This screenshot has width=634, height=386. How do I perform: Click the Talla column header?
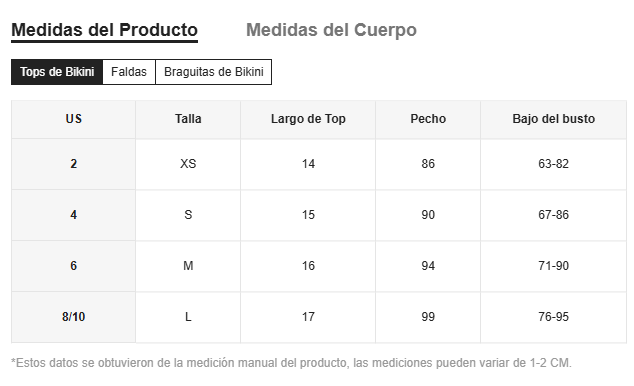(x=188, y=119)
